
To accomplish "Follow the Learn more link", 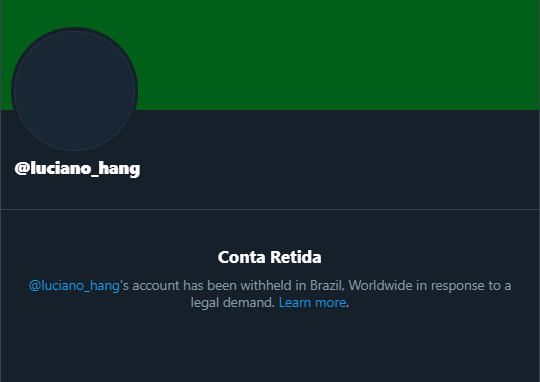I will [x=312, y=302].
